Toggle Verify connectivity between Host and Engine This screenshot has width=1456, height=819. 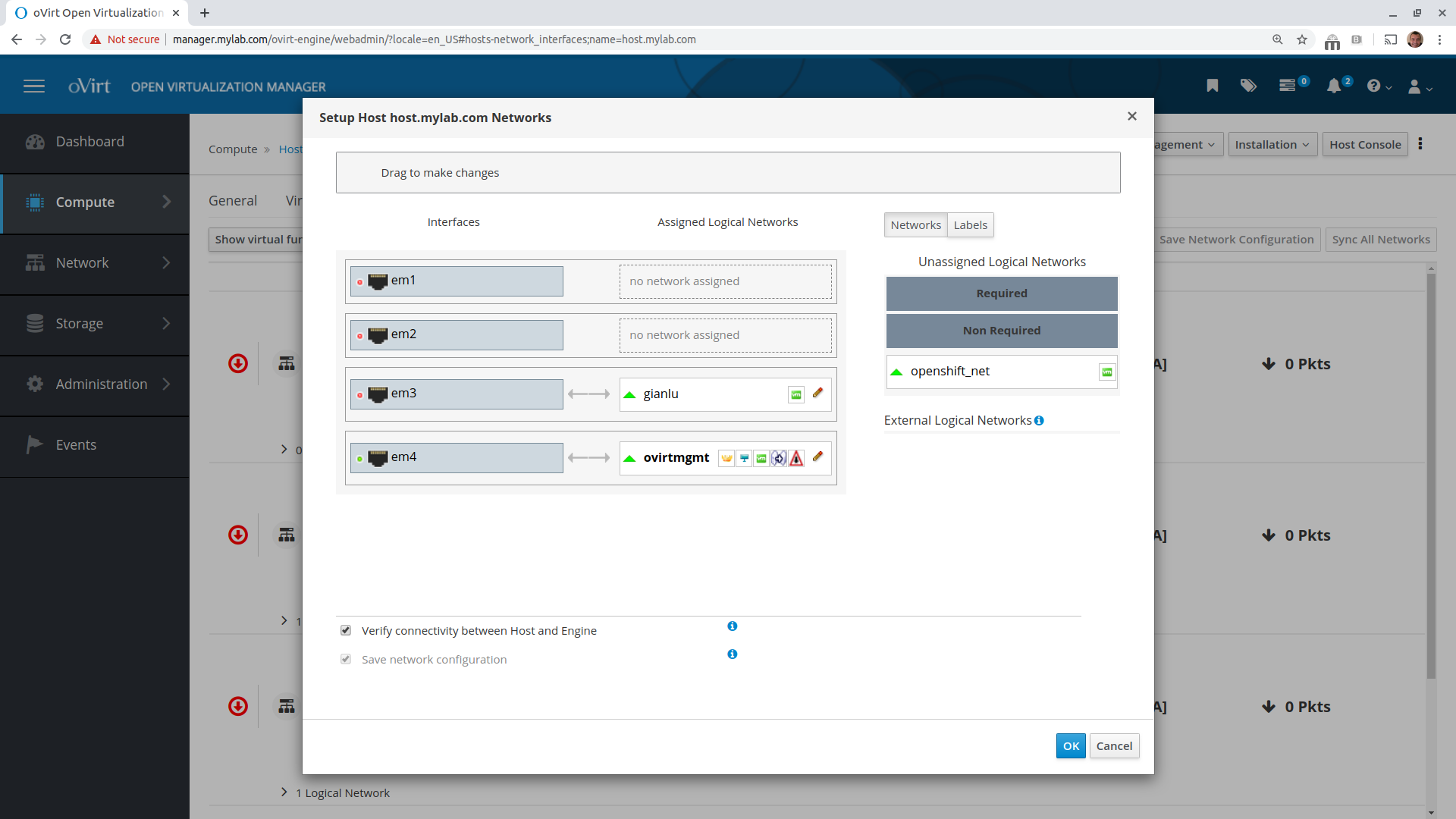[346, 630]
